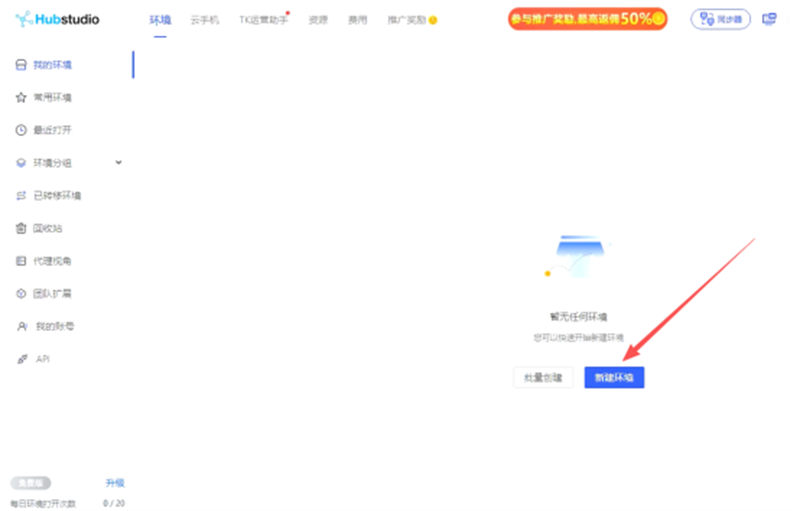The width and height of the screenshot is (800, 511).
Task: Click the 我的账号 person icon
Action: tap(22, 326)
